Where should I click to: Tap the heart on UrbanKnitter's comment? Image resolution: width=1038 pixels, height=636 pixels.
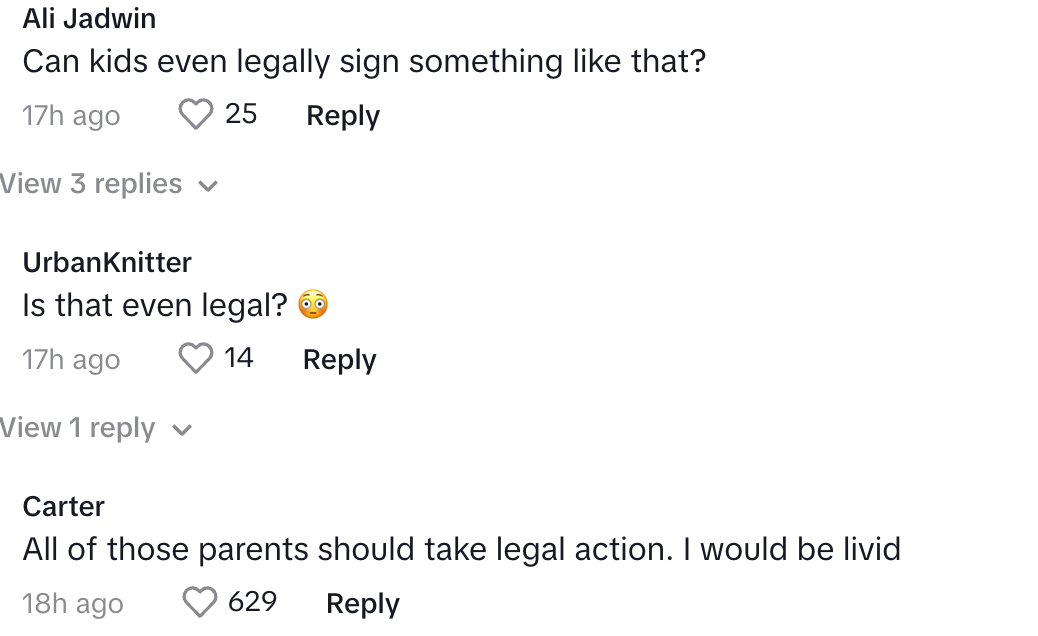196,358
